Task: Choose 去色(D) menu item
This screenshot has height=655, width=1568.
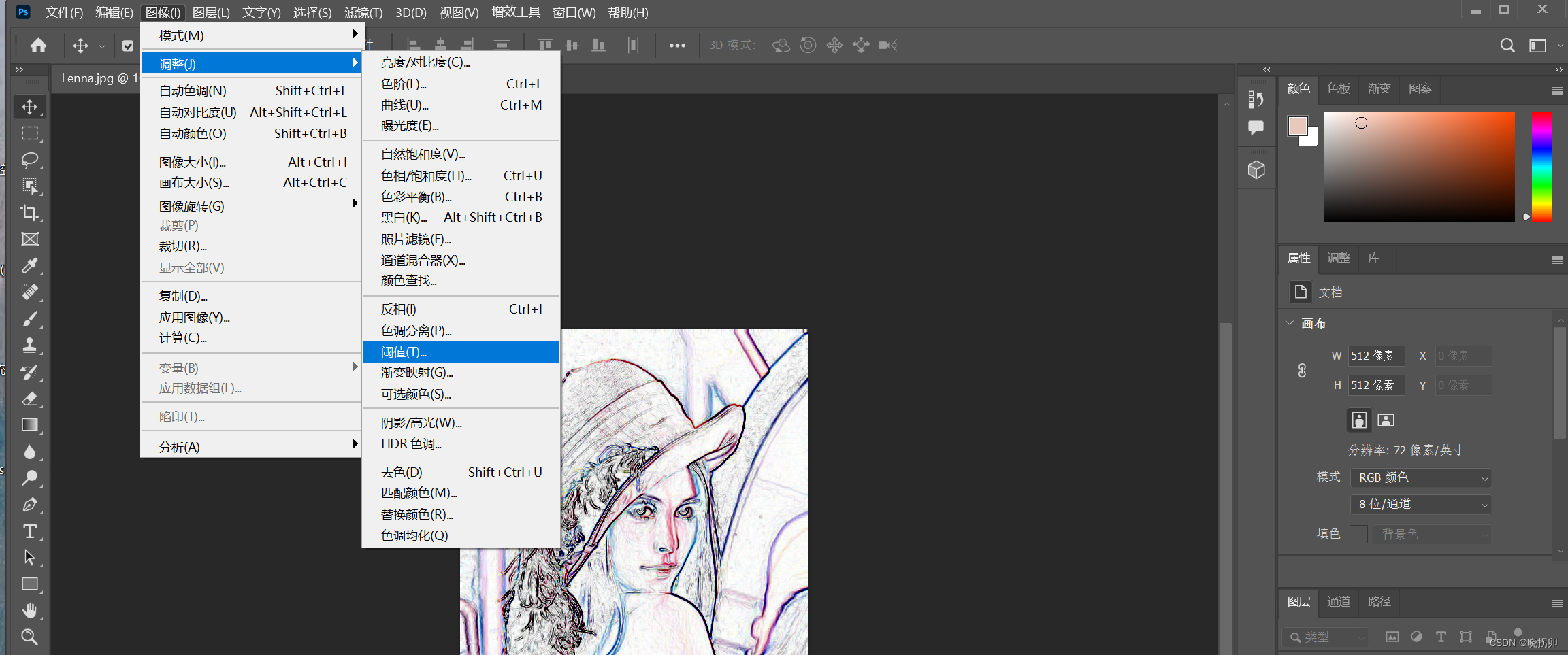Action: click(x=461, y=472)
